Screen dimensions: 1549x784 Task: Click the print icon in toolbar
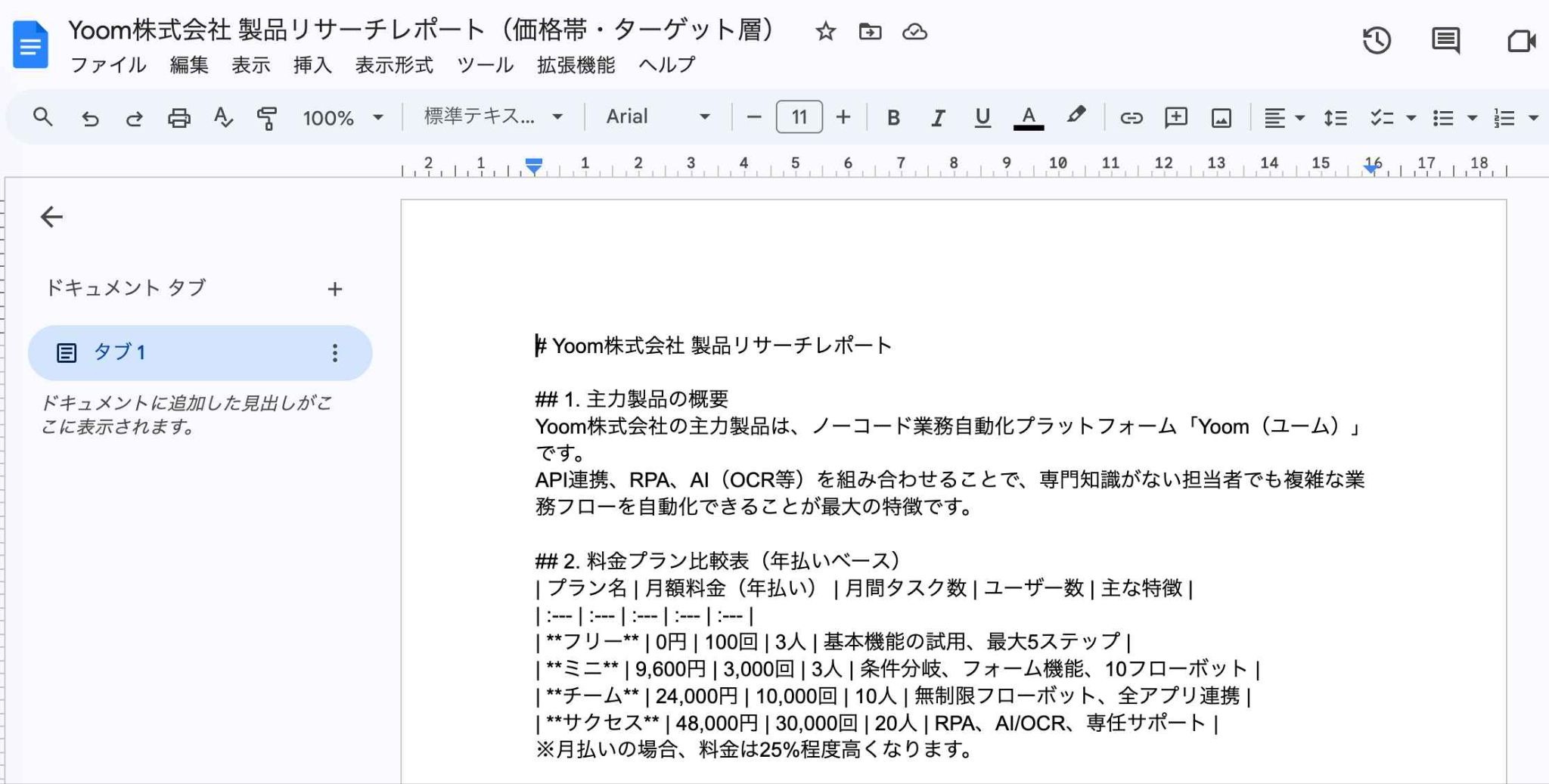point(178,118)
